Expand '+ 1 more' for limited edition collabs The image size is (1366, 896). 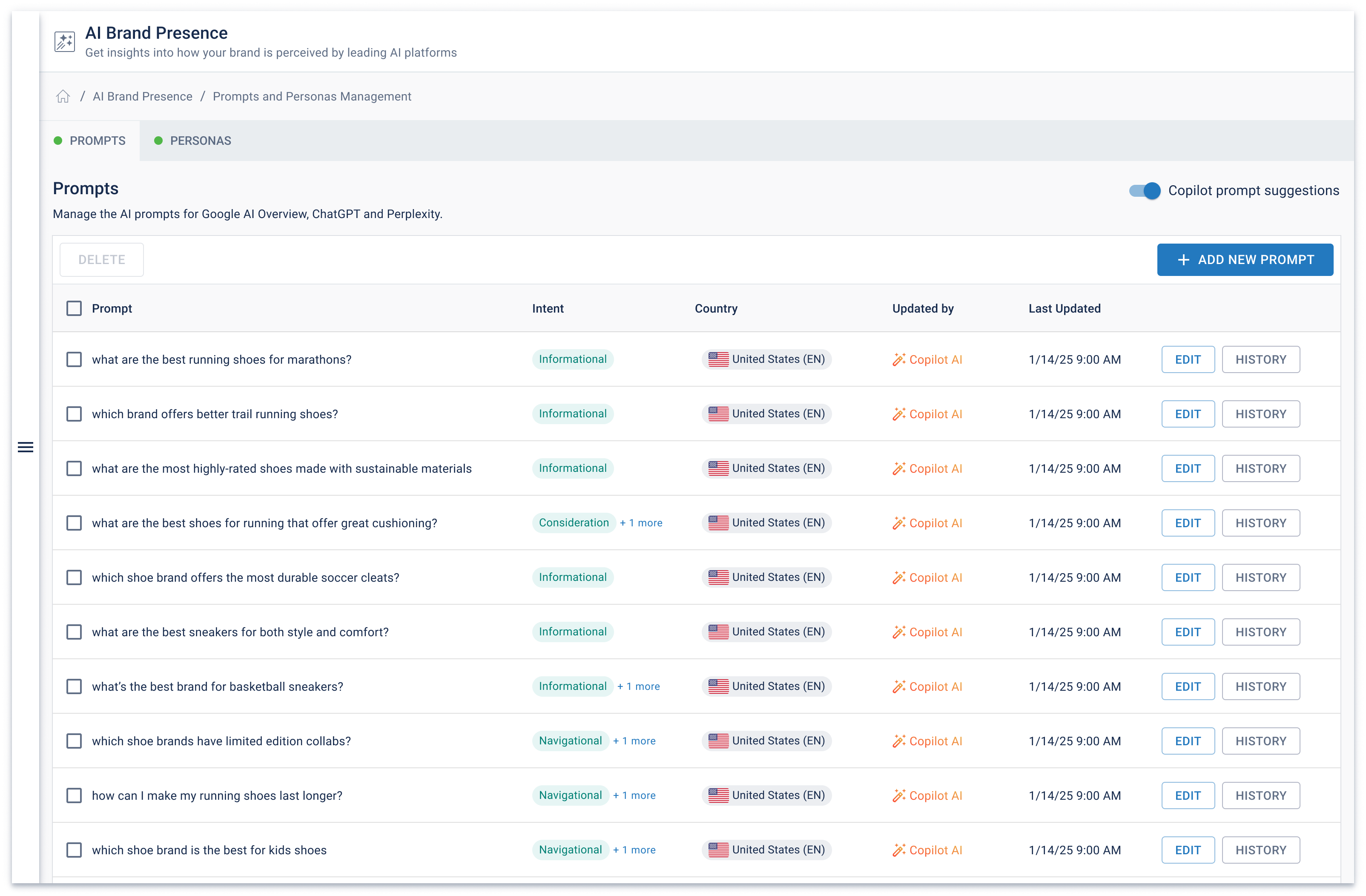[x=634, y=741]
